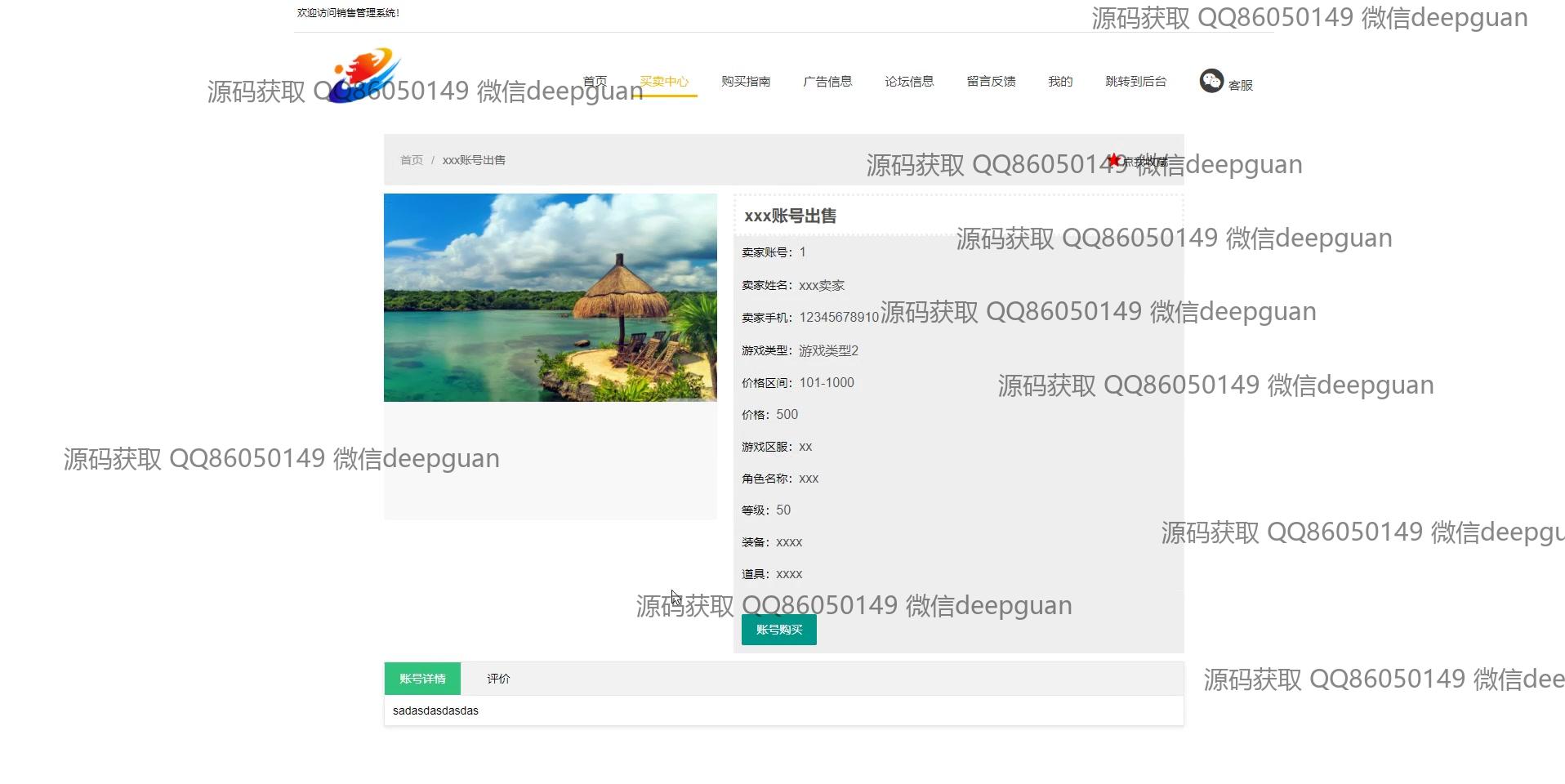Select 广告信息 in the top navigation
The height and width of the screenshot is (784, 1565).
click(x=827, y=81)
